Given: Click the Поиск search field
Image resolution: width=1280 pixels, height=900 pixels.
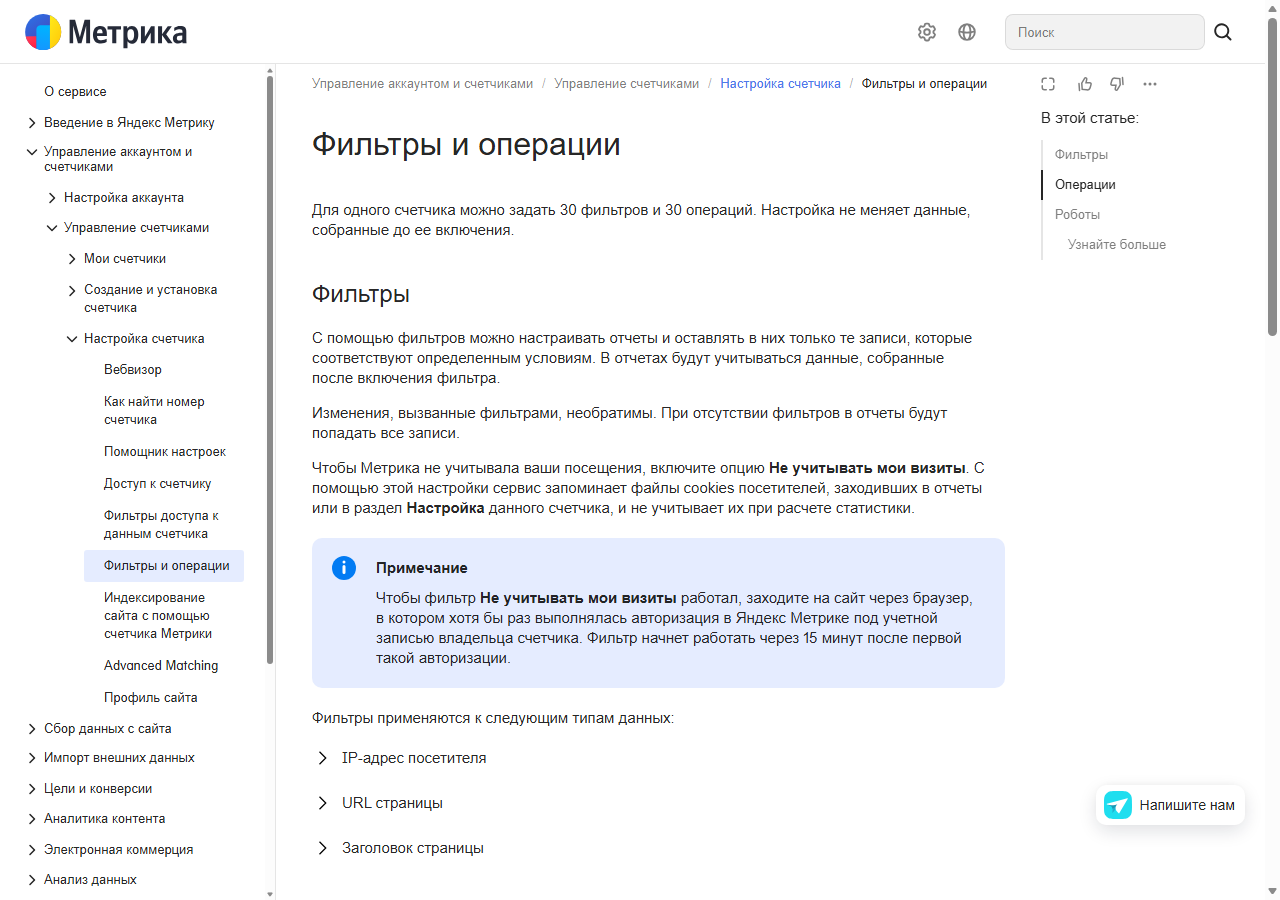Looking at the screenshot, I should click(1105, 32).
